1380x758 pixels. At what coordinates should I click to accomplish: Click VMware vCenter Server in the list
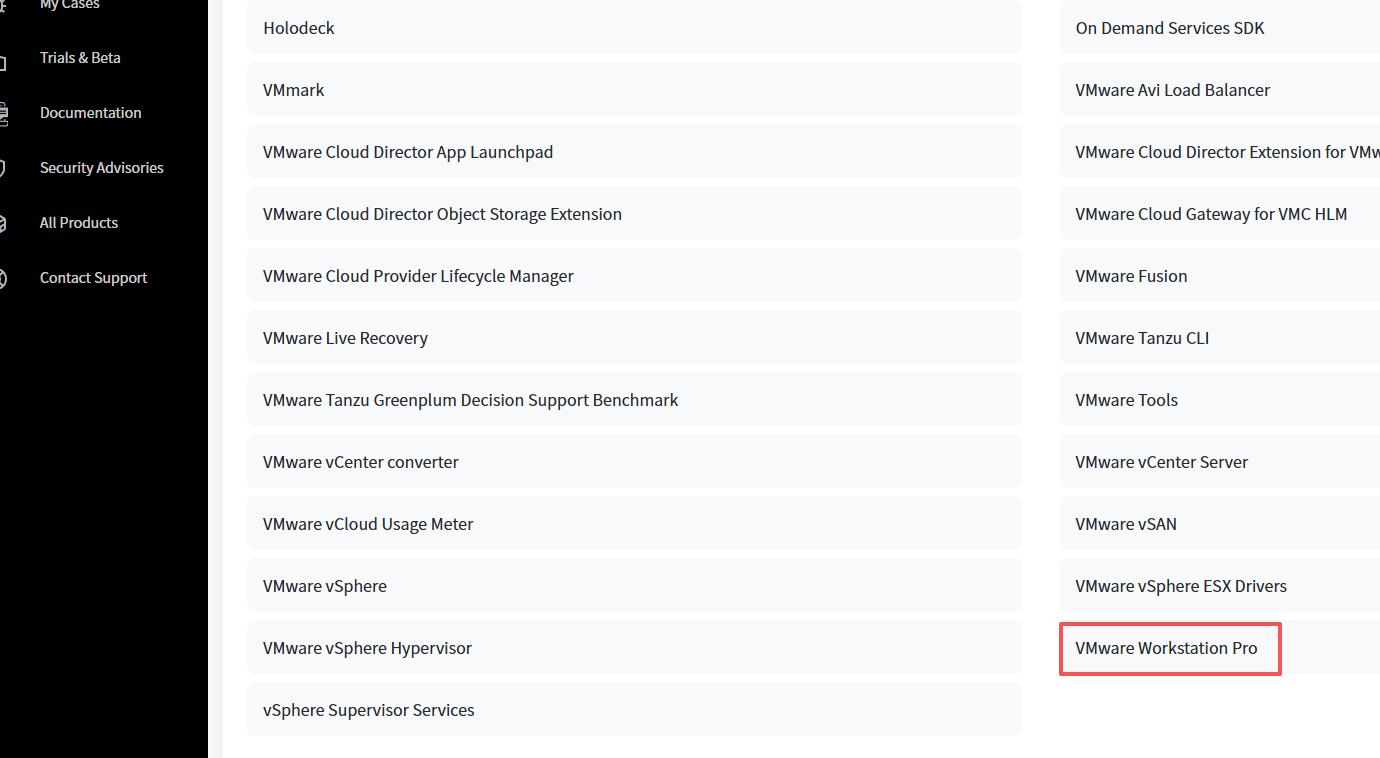[1161, 462]
